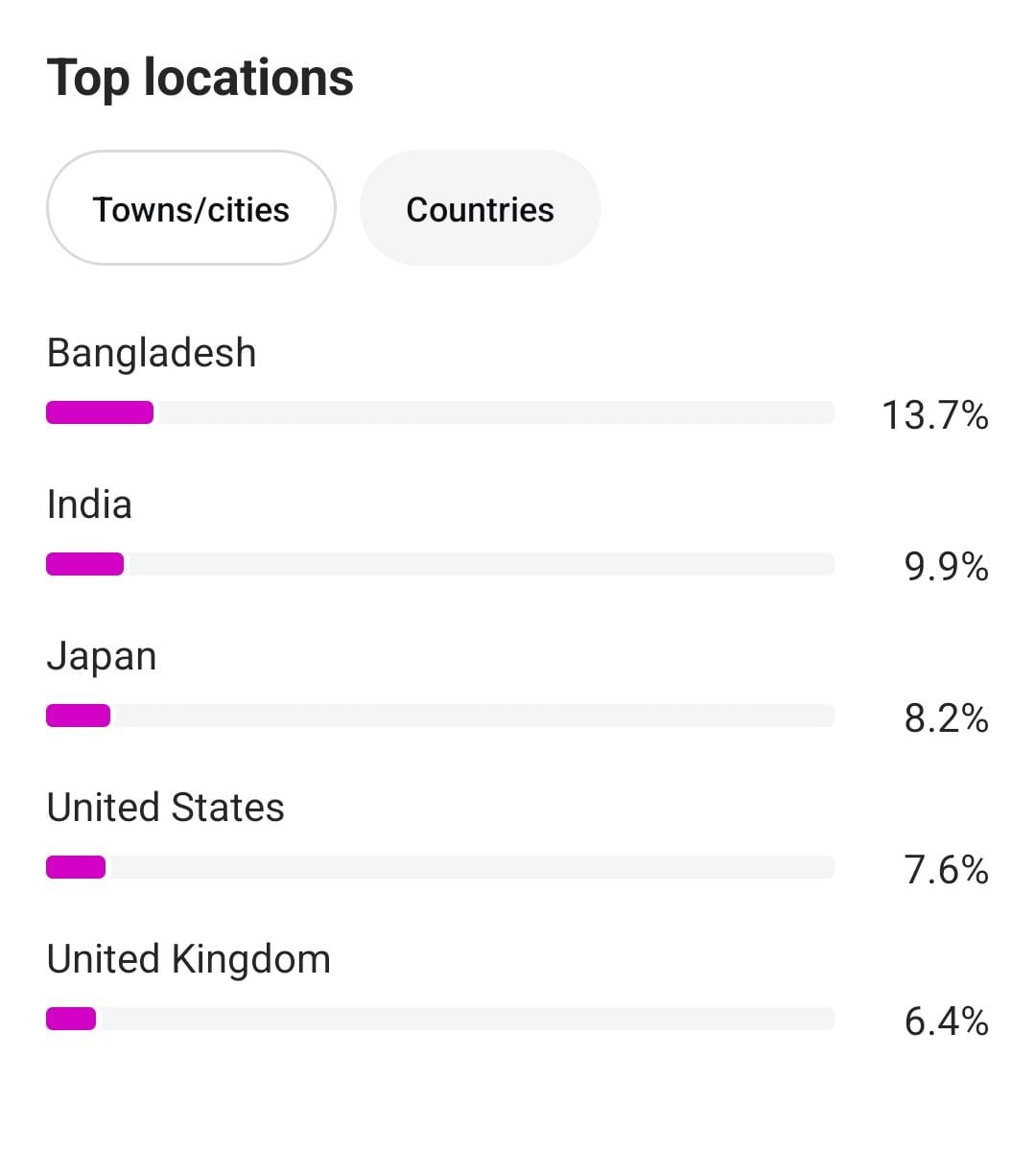Click the empty gray track of United Kingdom's bar

tap(465, 1019)
